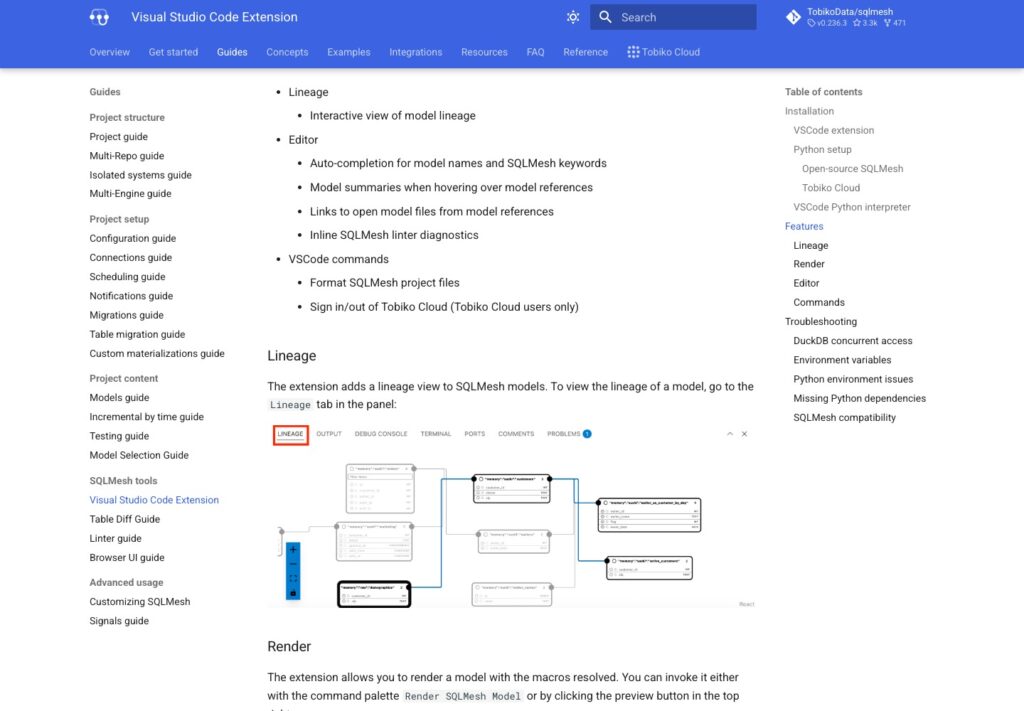Open Custom materializations guide link
The image size is (1024, 711).
click(157, 353)
